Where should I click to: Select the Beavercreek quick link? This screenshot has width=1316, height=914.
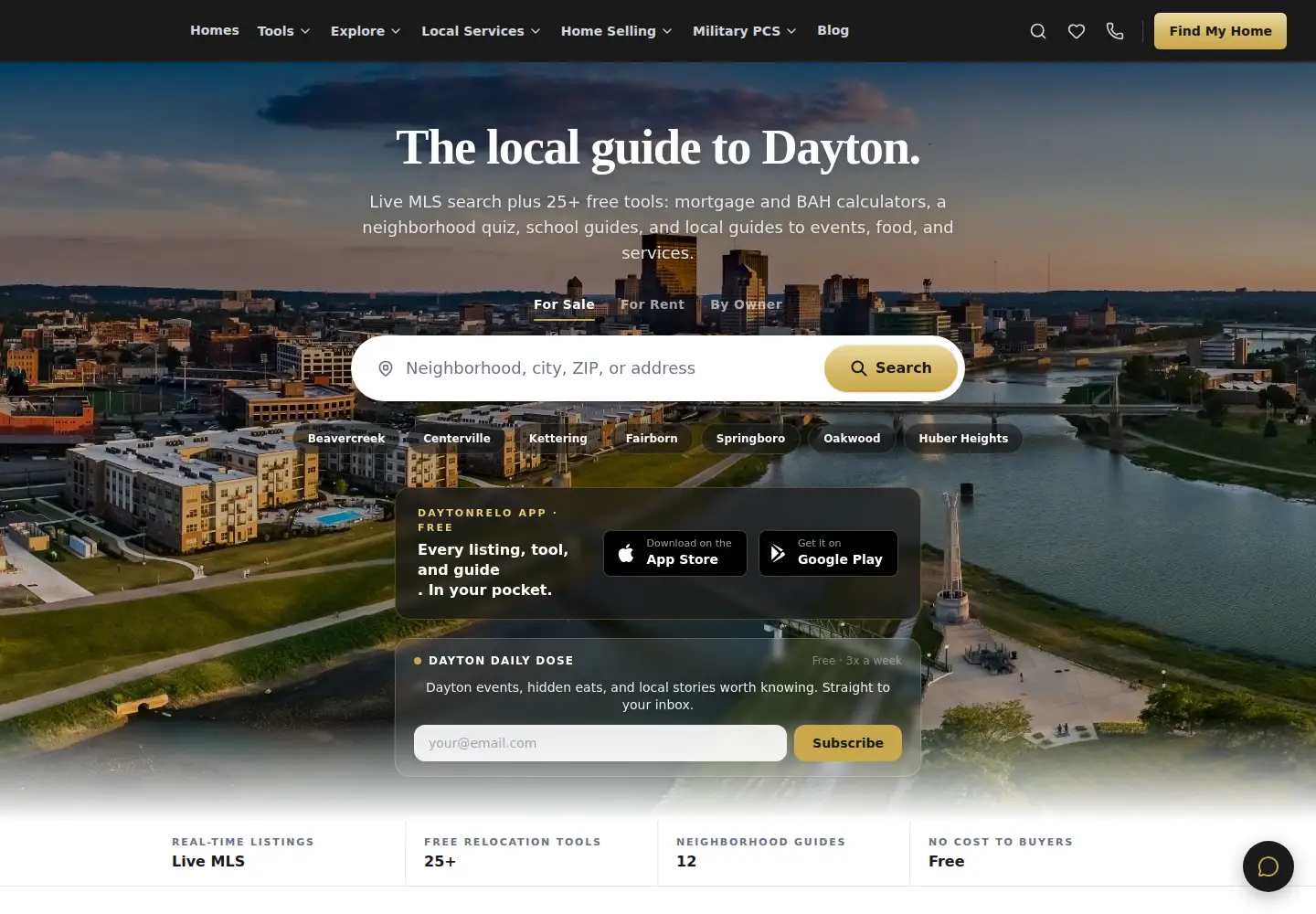(x=346, y=439)
